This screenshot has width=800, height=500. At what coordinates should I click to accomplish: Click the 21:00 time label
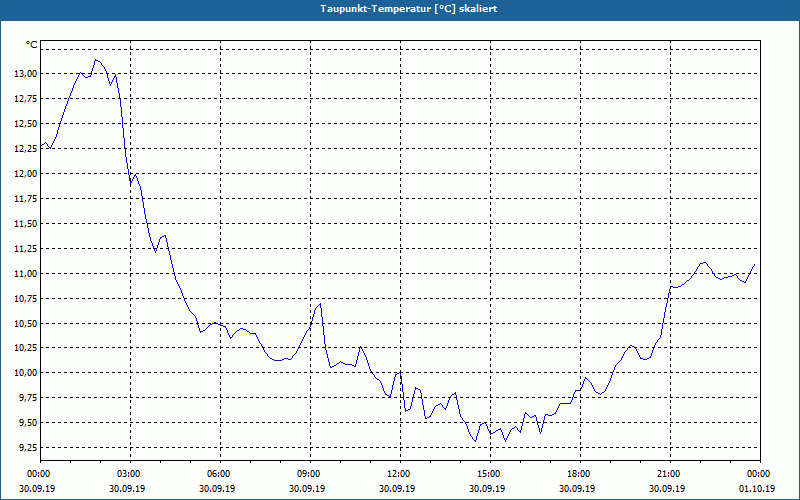coord(667,474)
